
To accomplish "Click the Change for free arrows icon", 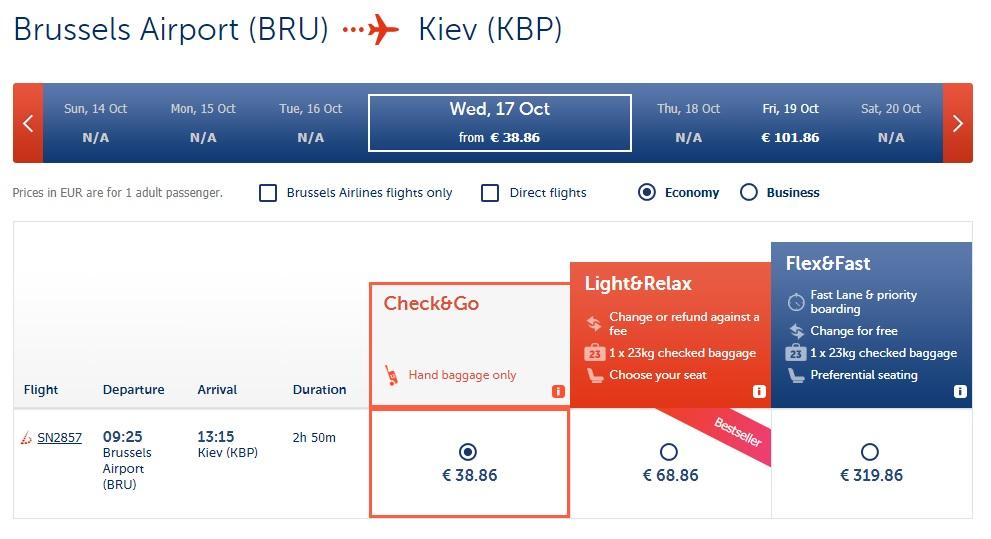I will coord(796,331).
